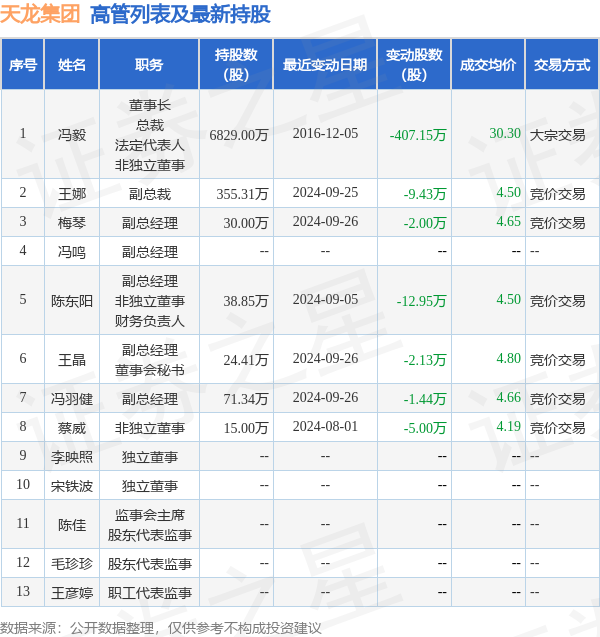Click the change value -5.00万

click(x=425, y=428)
